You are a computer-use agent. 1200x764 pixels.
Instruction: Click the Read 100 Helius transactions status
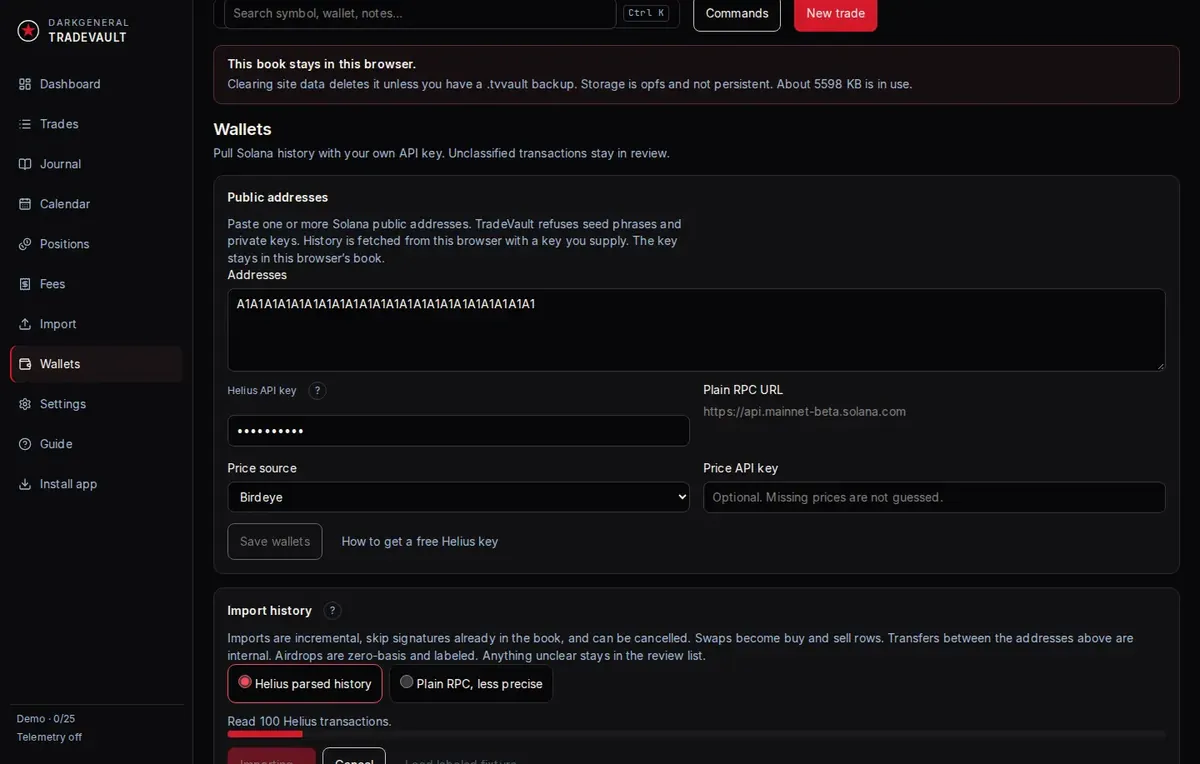click(x=309, y=721)
